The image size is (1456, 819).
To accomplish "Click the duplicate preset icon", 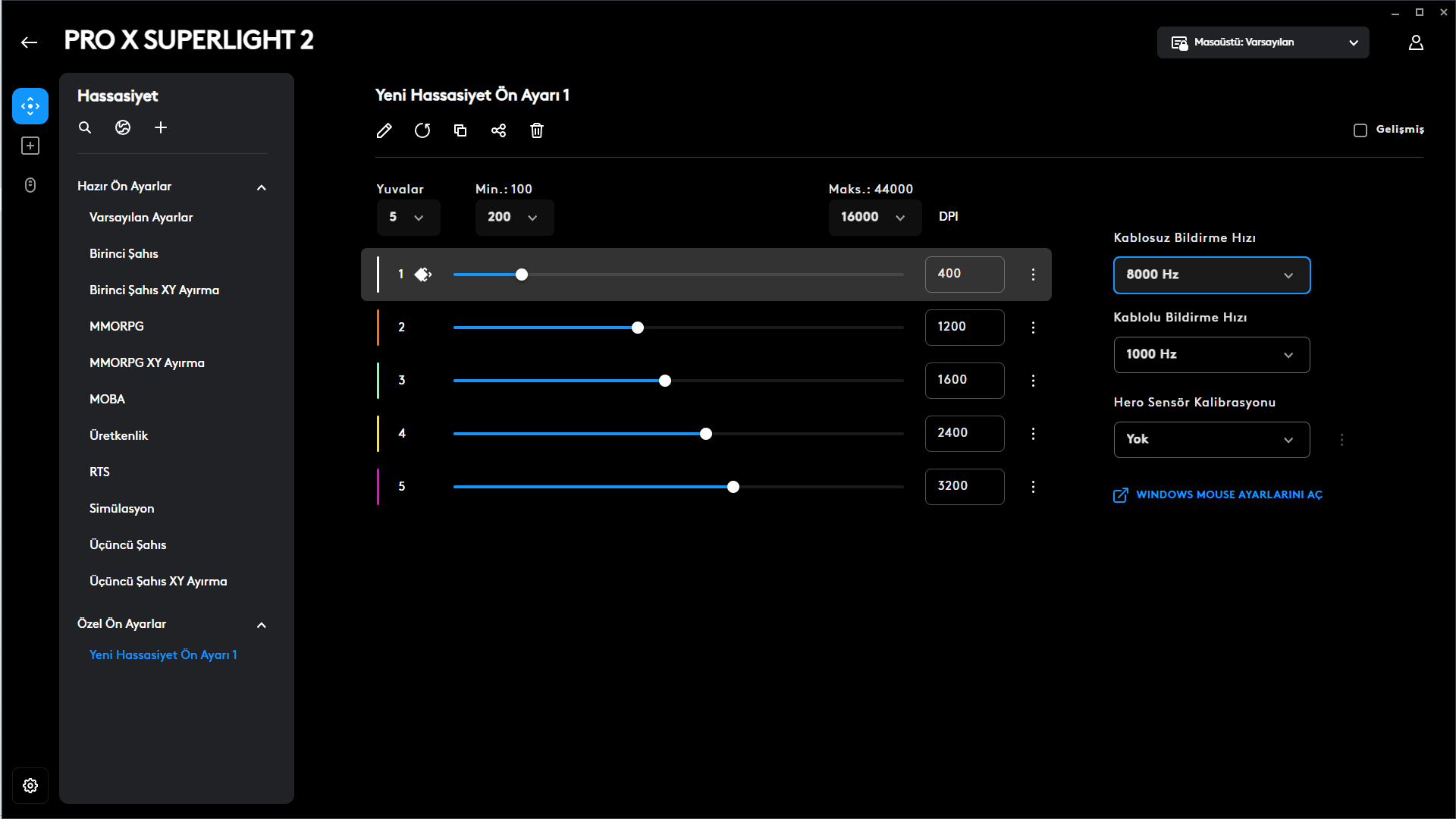I will tap(460, 130).
